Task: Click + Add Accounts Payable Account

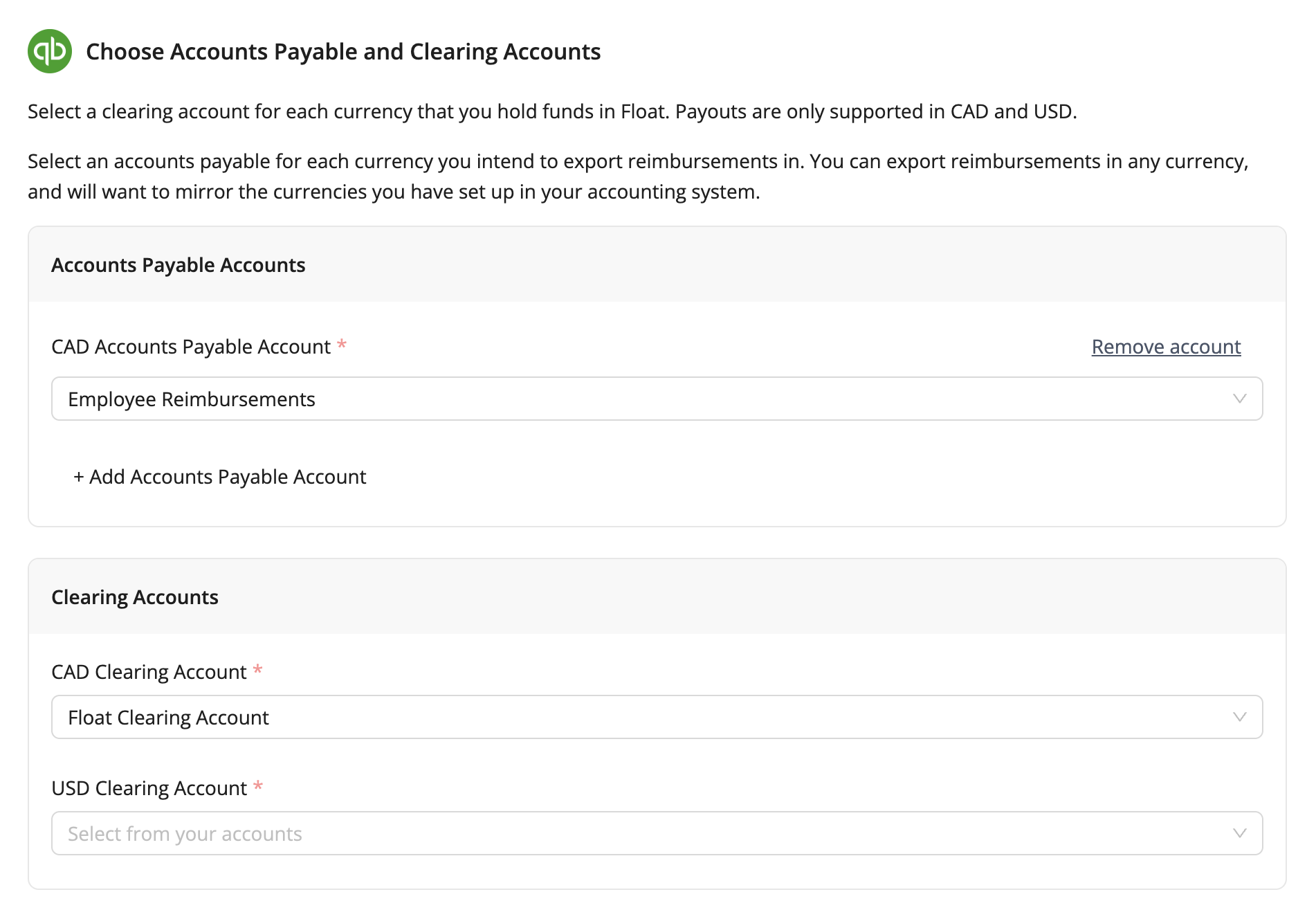Action: point(219,477)
